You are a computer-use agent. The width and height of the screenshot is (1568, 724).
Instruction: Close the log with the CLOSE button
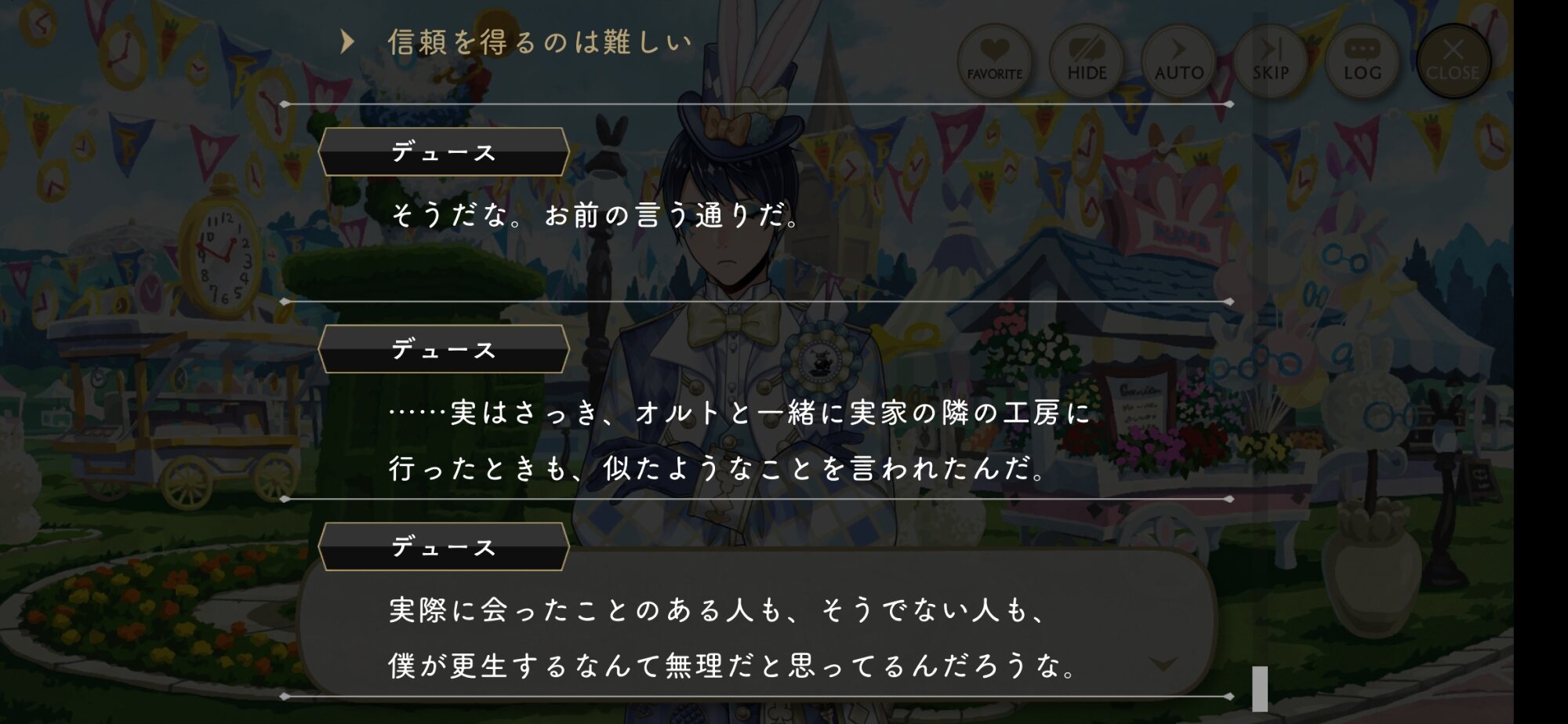(1453, 60)
